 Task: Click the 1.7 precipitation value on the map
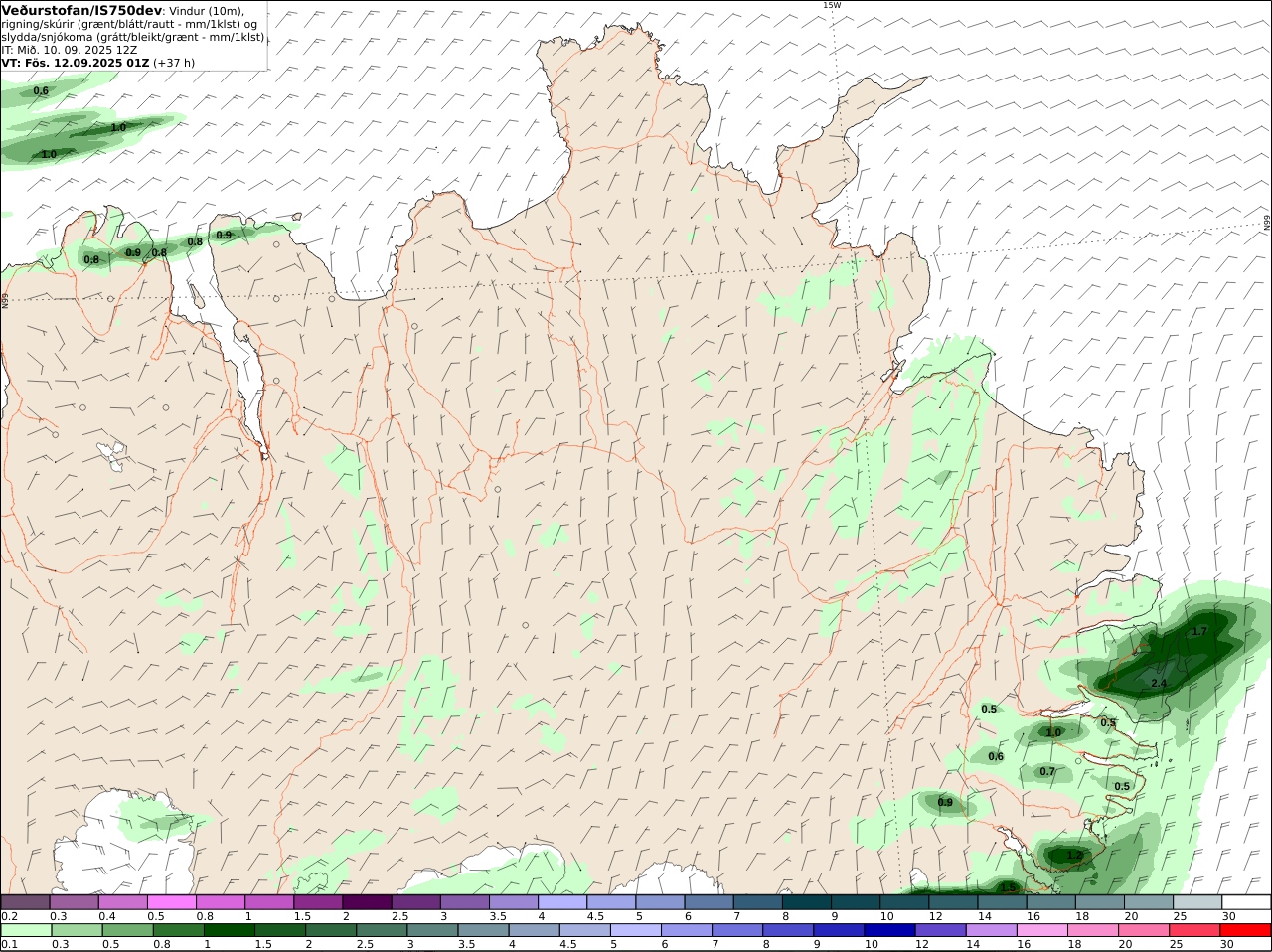1199,631
